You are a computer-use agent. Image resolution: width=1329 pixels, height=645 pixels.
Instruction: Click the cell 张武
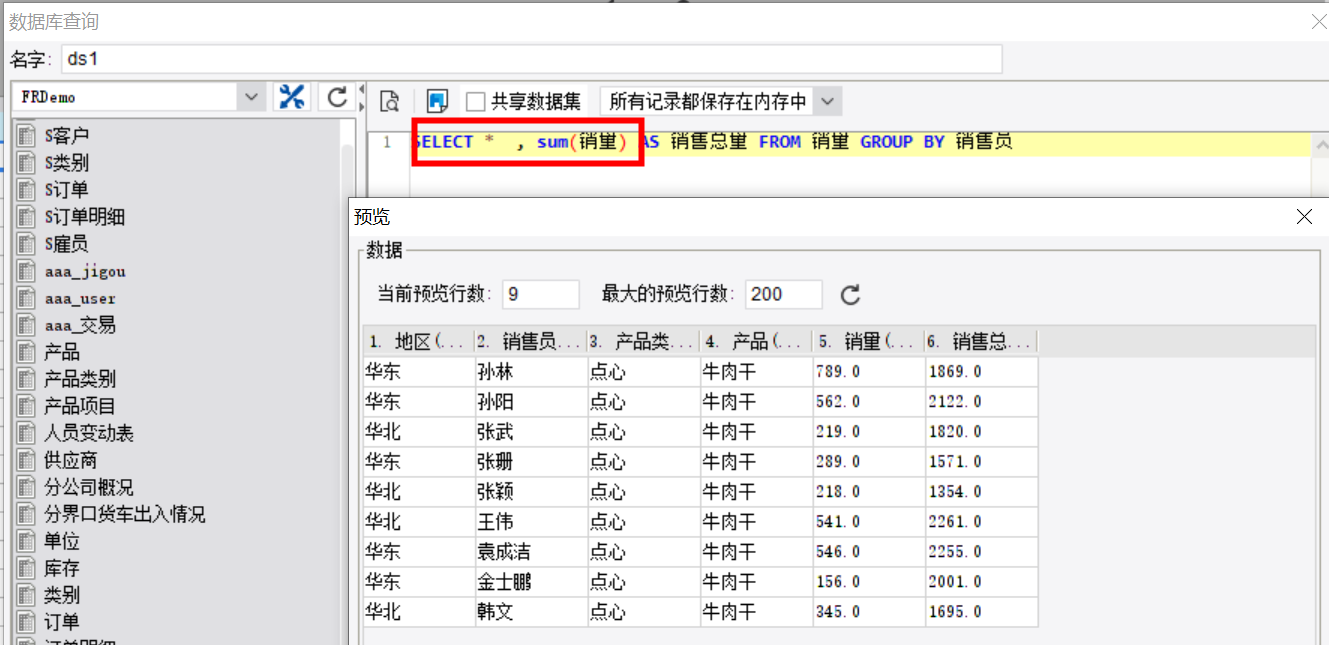click(x=531, y=432)
